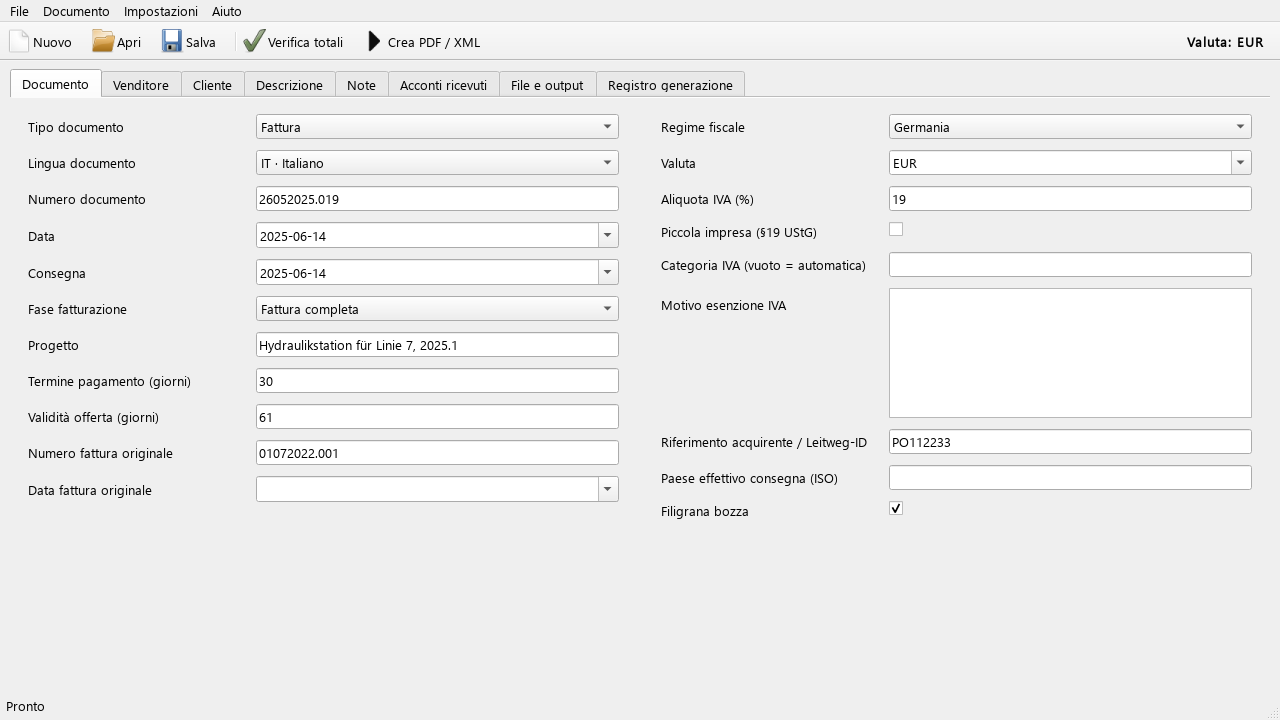1280x720 pixels.
Task: Open the Registro generazione tab
Action: [x=670, y=85]
